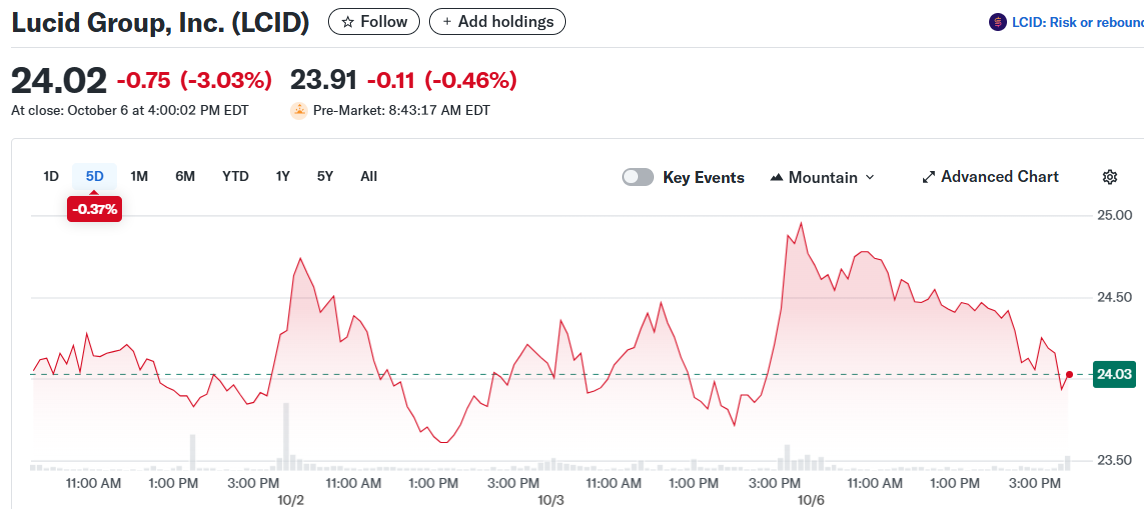1144x509 pixels.
Task: Toggle the Key Events switch
Action: coord(638,177)
